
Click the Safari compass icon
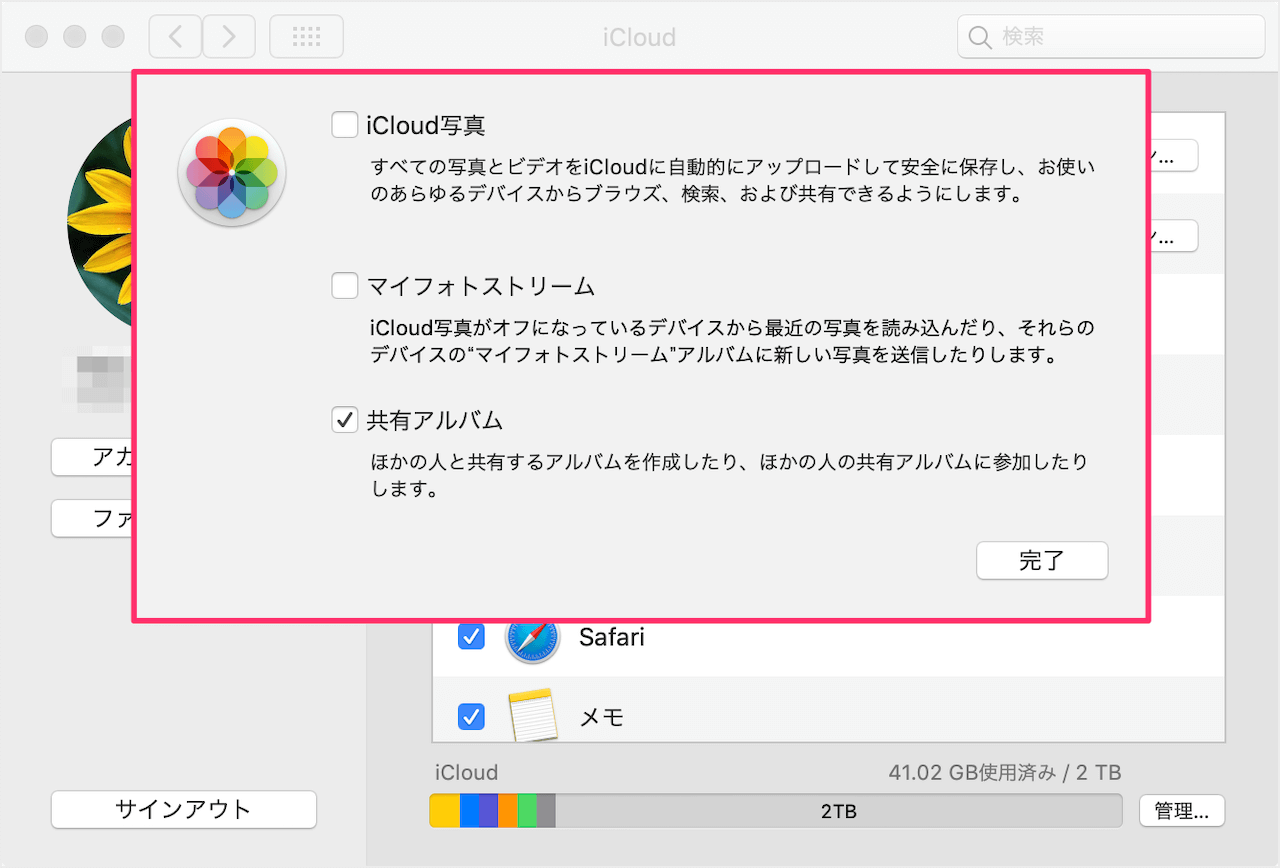point(531,637)
